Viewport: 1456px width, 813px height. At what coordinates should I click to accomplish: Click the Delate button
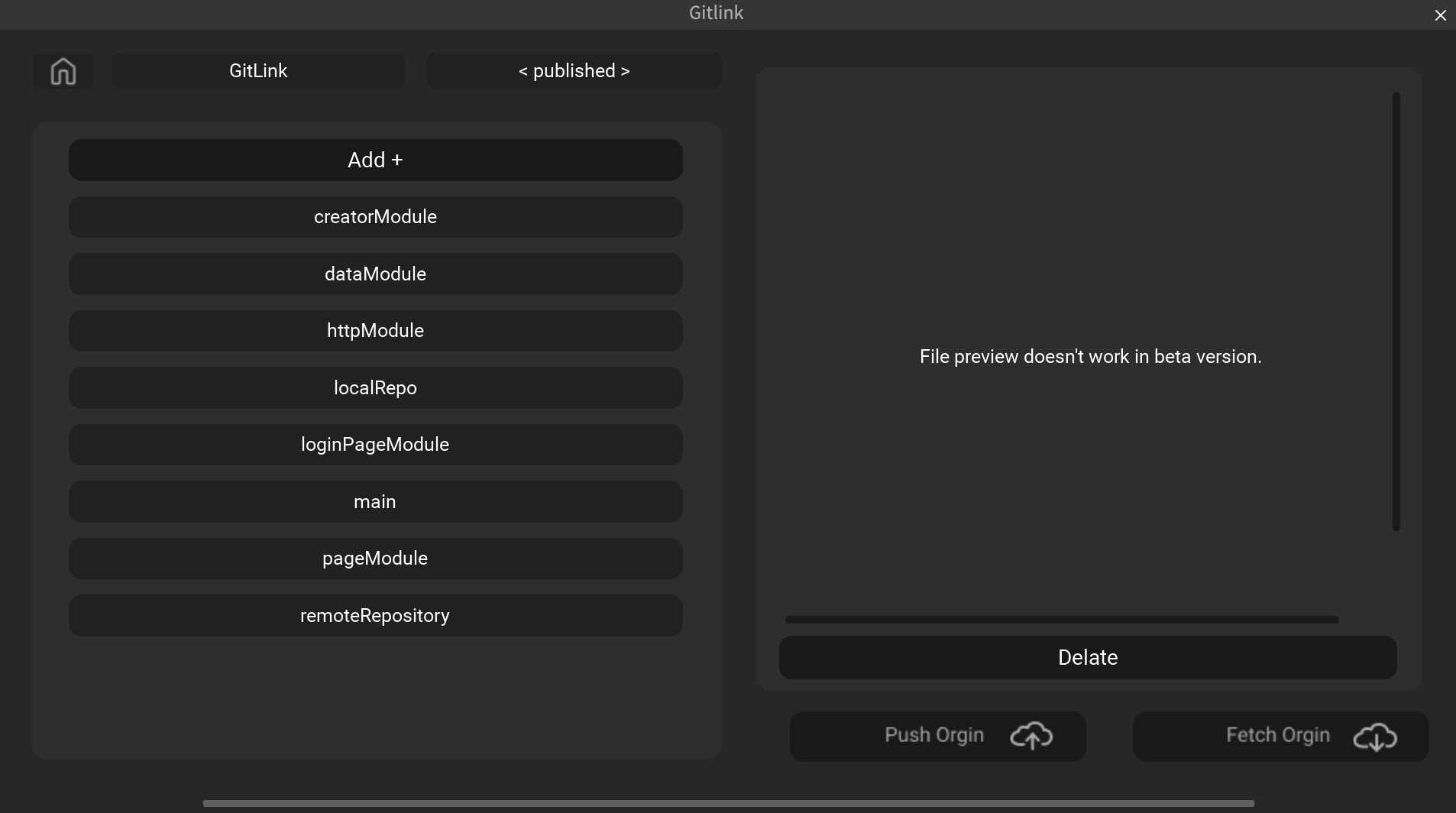(1087, 657)
